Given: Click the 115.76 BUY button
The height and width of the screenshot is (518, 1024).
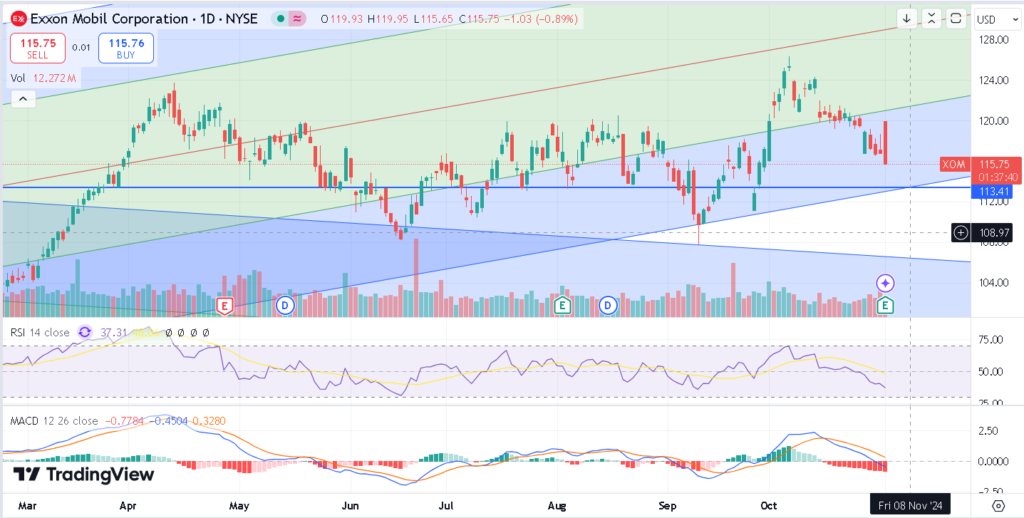Looking at the screenshot, I should [126, 48].
